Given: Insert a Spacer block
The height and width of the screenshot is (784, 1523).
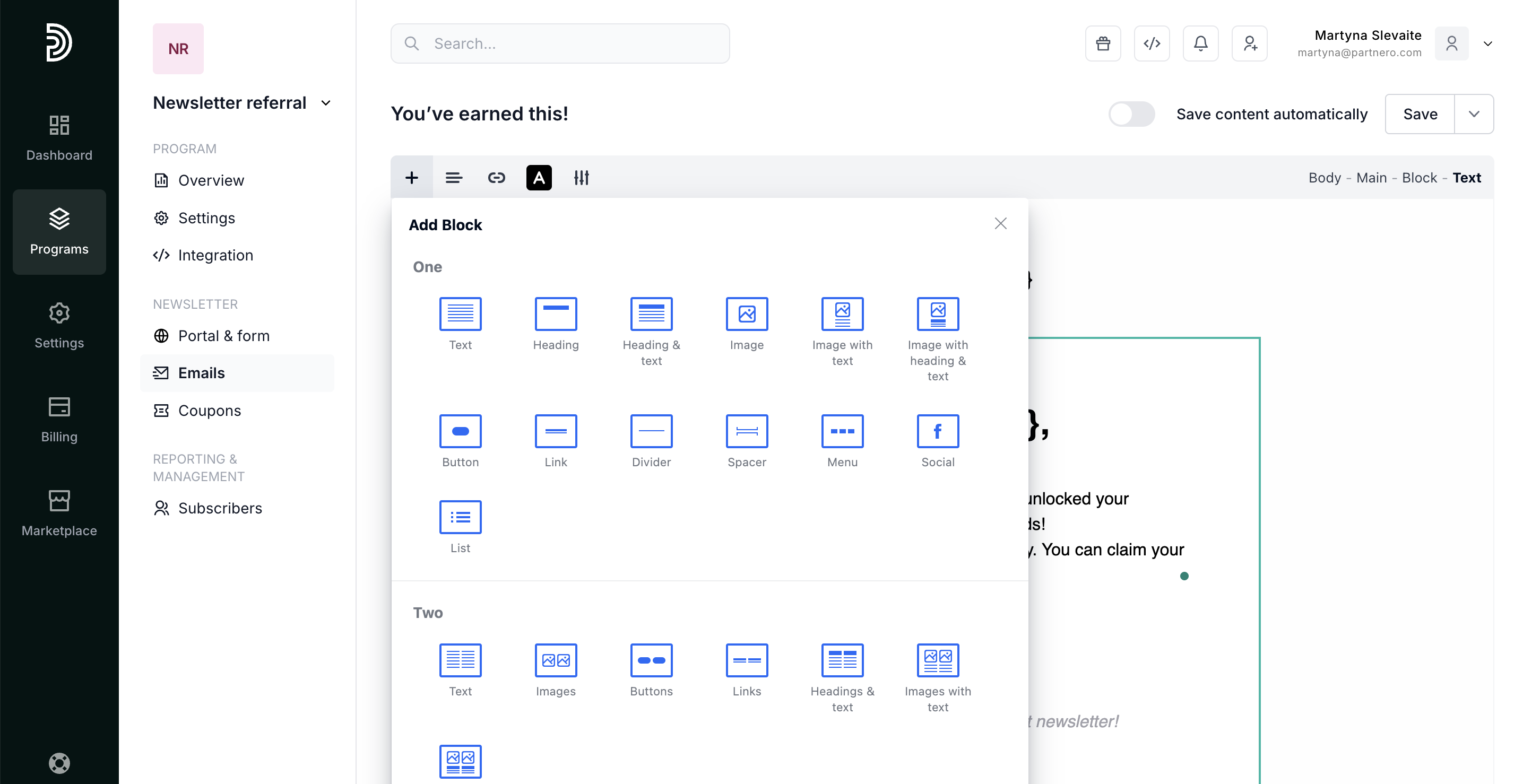Looking at the screenshot, I should tap(747, 431).
